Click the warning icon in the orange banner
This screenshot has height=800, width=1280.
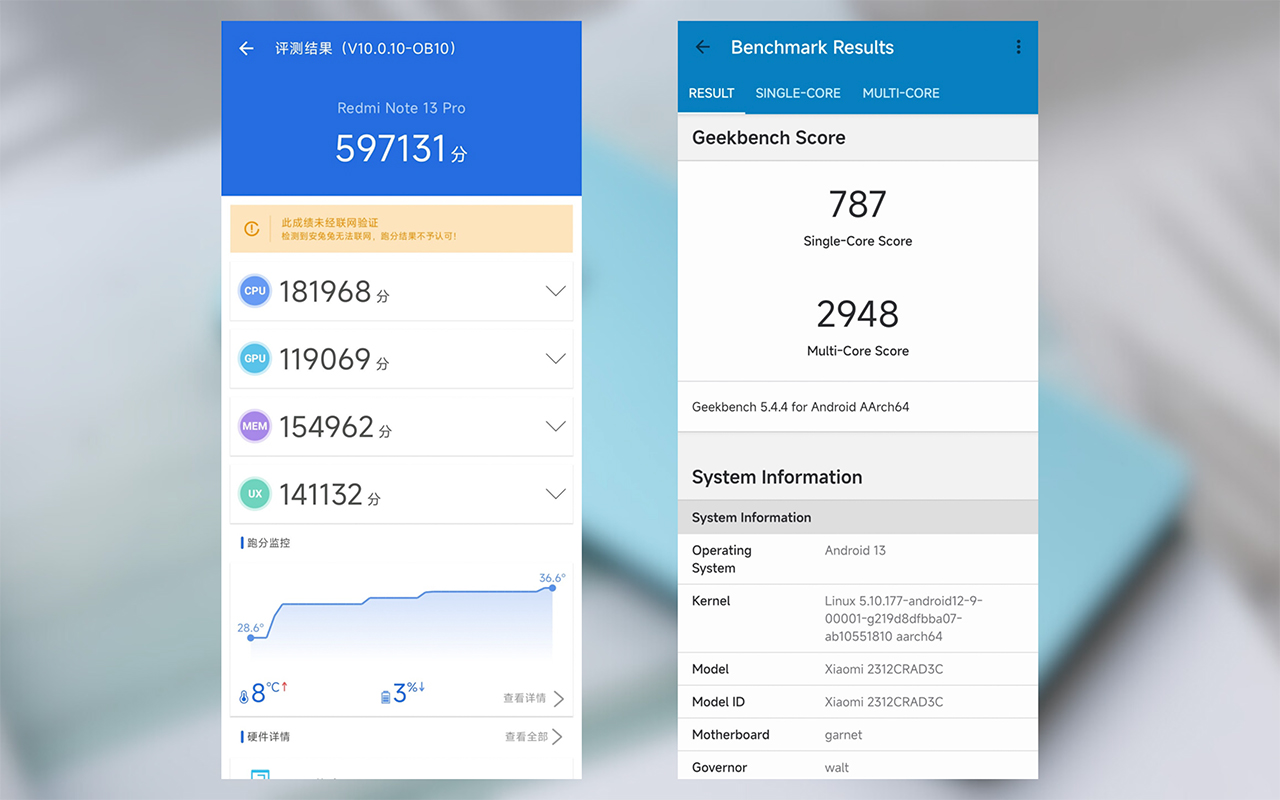pos(251,228)
